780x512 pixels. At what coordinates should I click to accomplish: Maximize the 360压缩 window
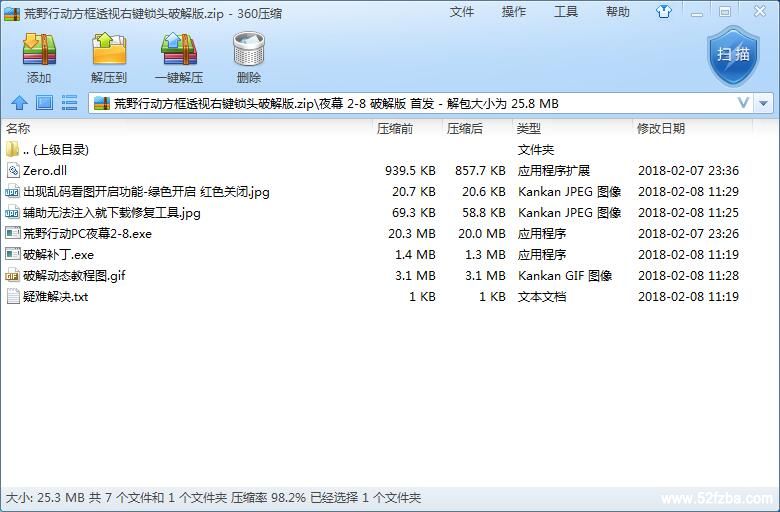[725, 11]
